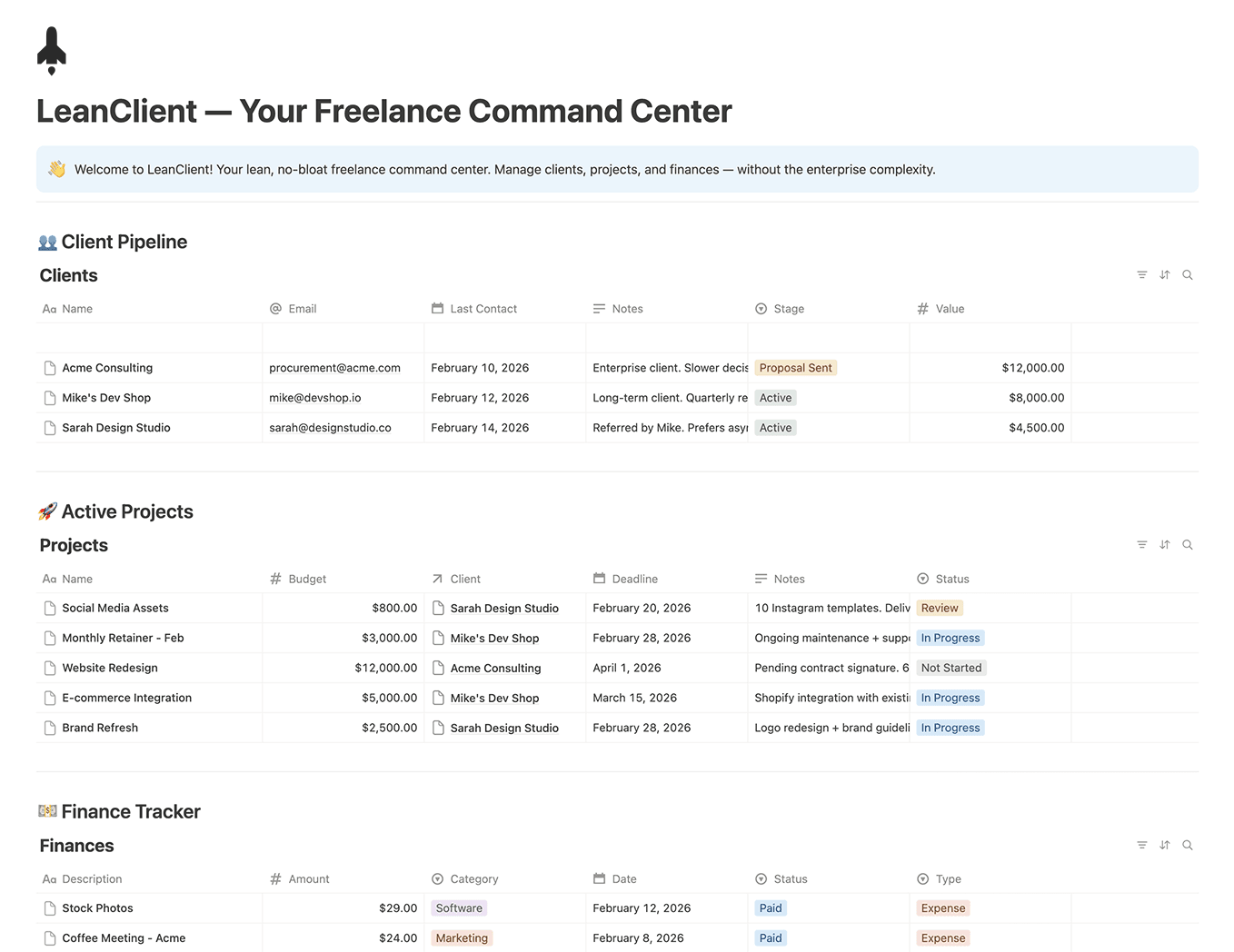
Task: Open the Status column header menu in Projects
Action: (x=945, y=579)
